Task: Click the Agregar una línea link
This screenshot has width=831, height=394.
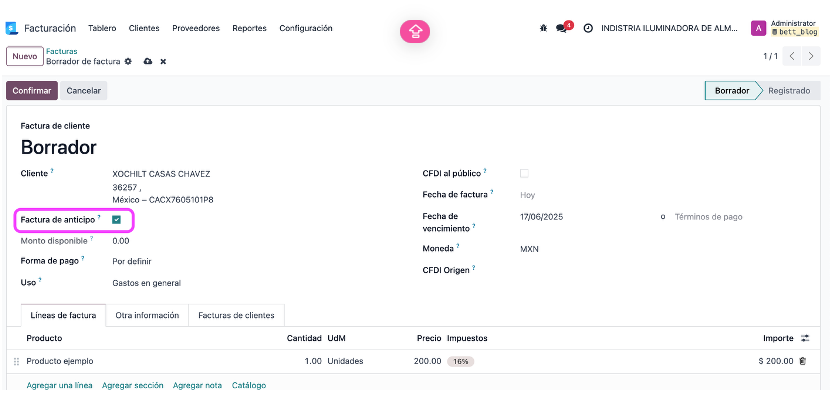Action: 59,386
